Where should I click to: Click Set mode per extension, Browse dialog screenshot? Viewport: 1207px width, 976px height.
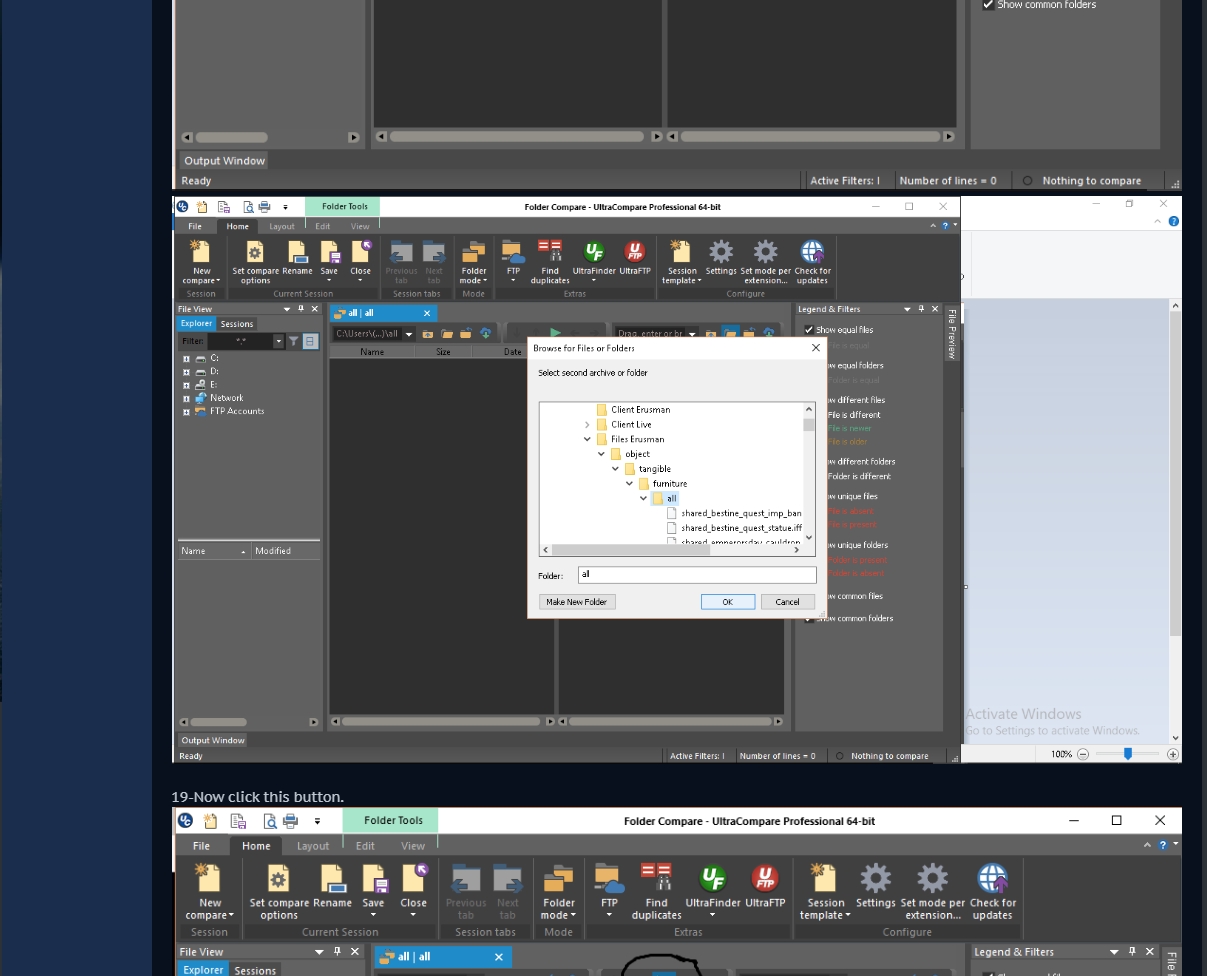pos(765,262)
